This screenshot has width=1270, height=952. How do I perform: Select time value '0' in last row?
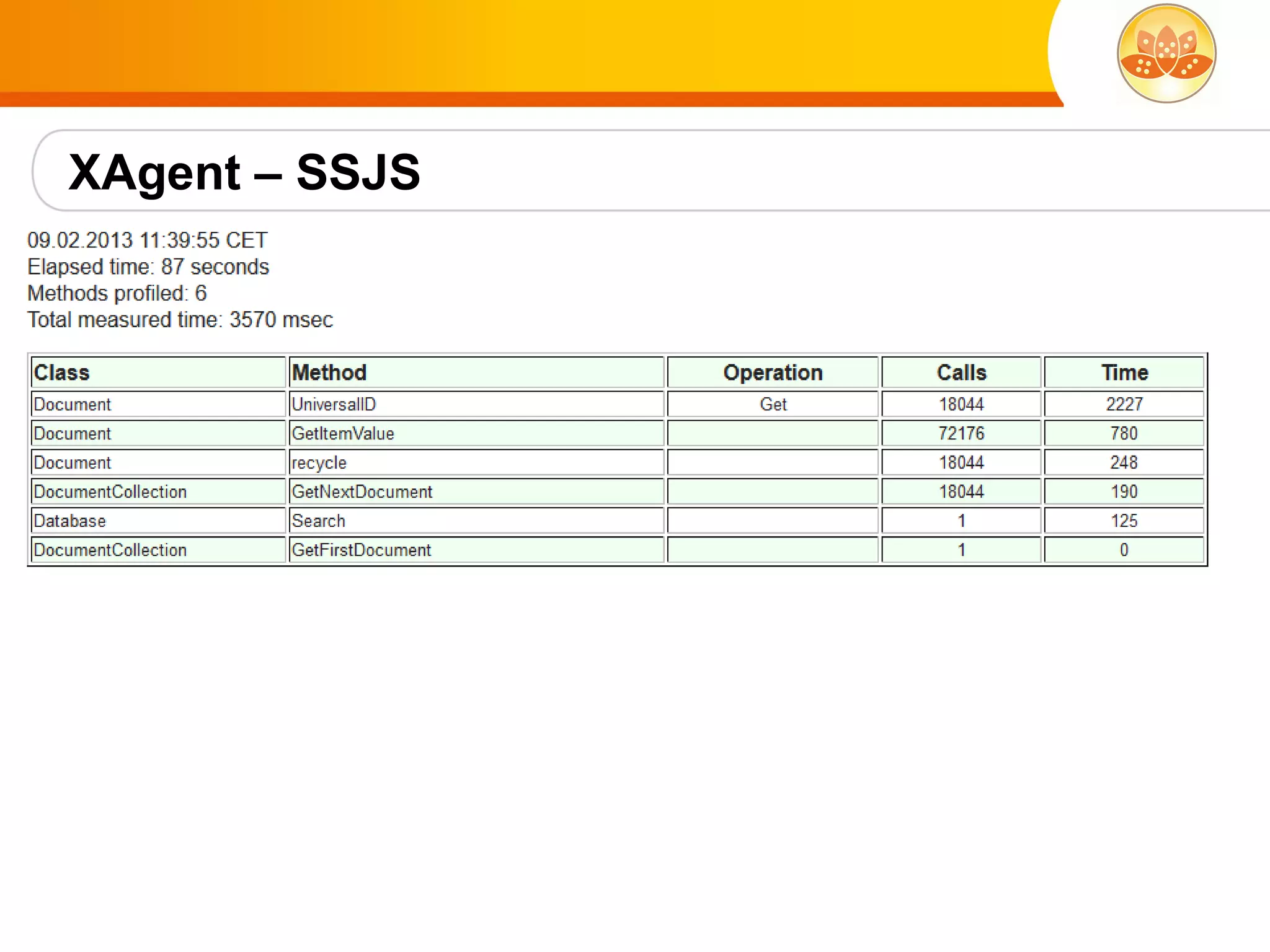coord(1124,550)
